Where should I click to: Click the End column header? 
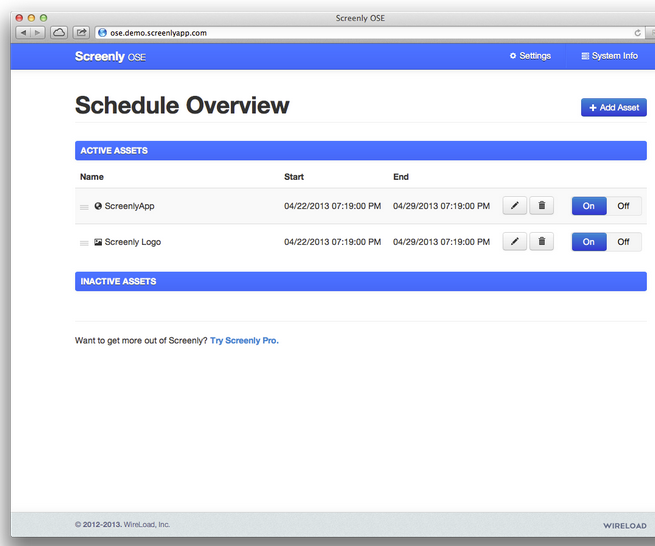pyautogui.click(x=401, y=177)
